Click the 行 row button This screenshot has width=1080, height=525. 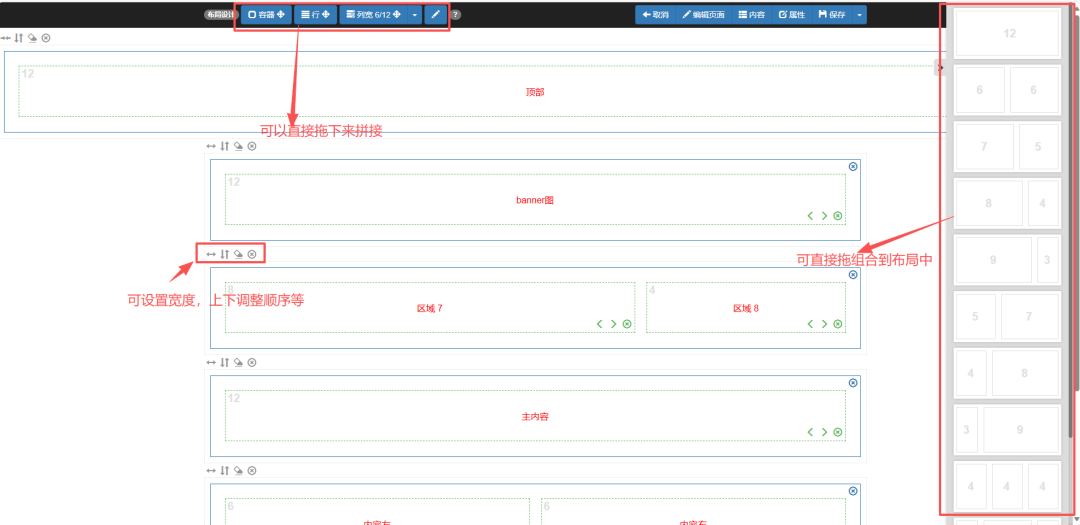(315, 14)
